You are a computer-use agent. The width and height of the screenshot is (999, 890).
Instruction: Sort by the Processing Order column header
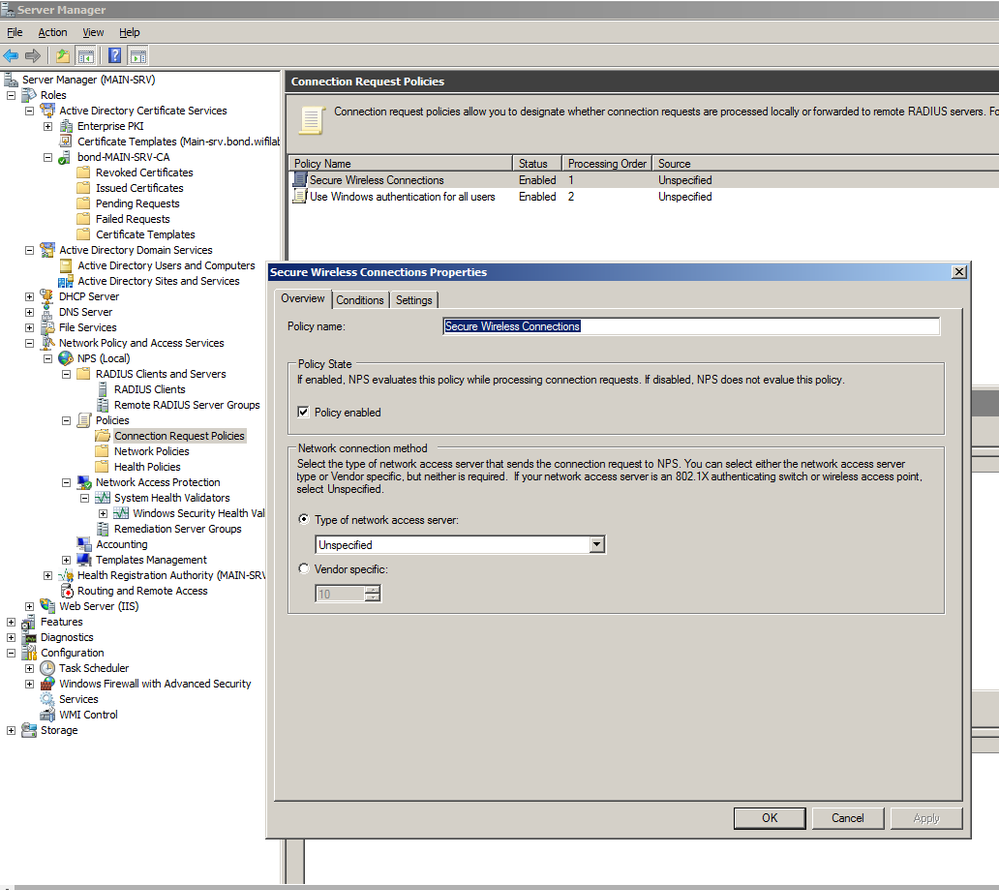coord(607,164)
